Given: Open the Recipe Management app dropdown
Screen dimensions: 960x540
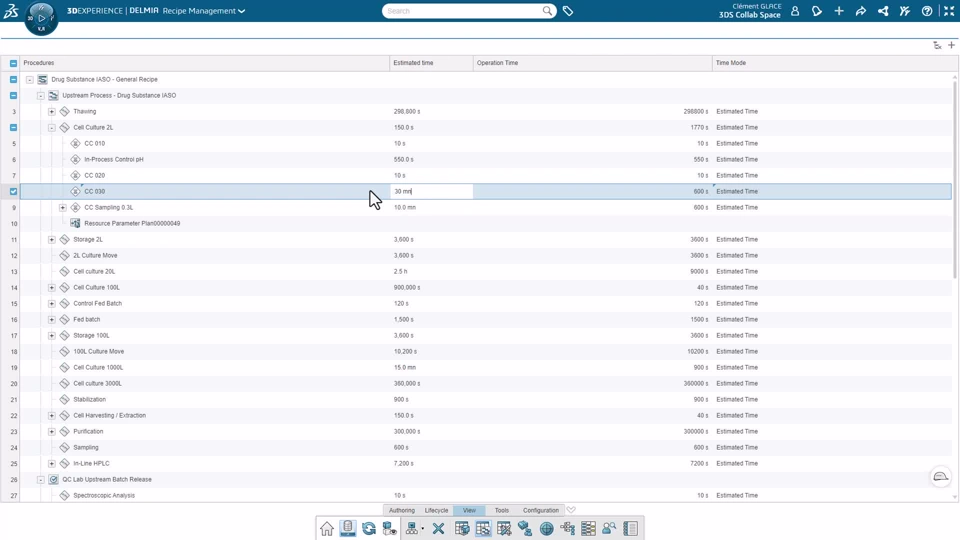Looking at the screenshot, I should (241, 11).
